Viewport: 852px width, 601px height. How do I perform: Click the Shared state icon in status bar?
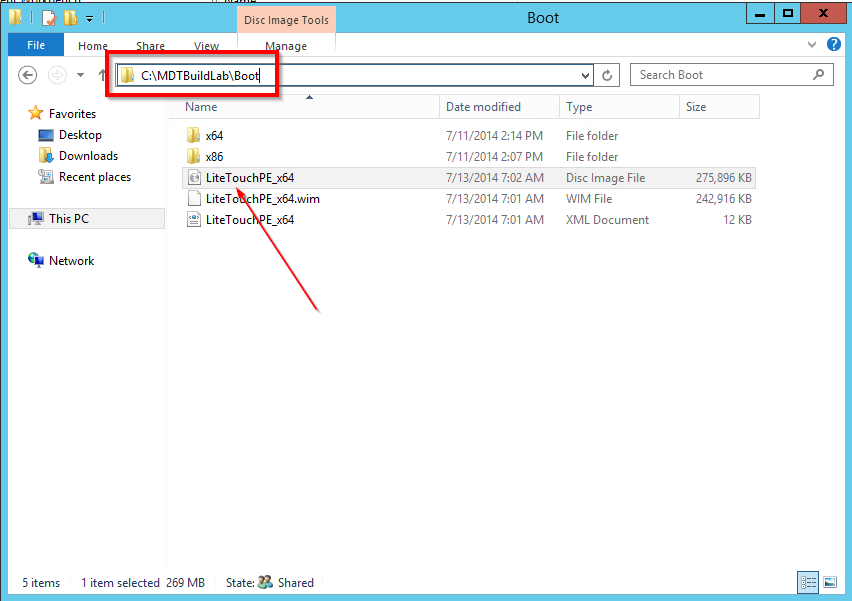click(265, 583)
